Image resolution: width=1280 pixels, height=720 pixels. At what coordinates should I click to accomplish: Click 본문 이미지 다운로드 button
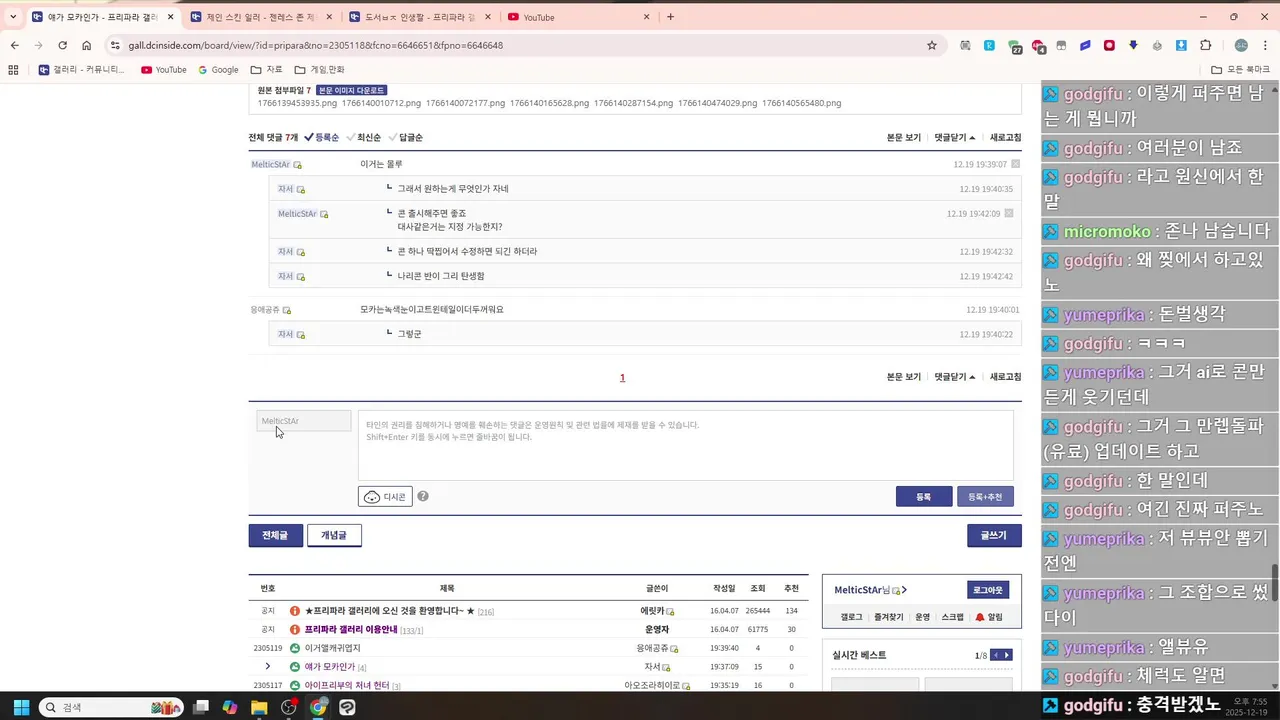[x=351, y=90]
